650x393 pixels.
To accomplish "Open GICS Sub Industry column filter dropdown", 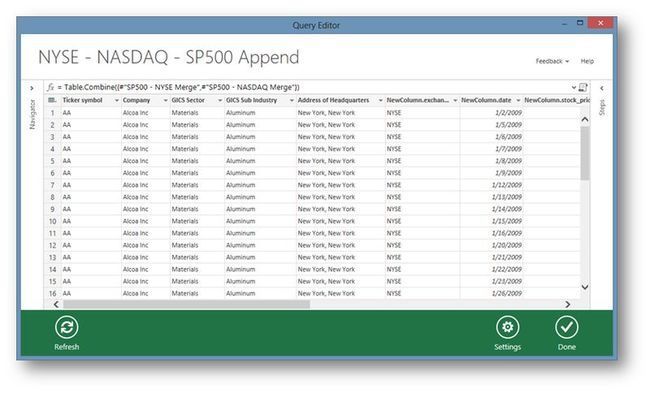I will 291,100.
